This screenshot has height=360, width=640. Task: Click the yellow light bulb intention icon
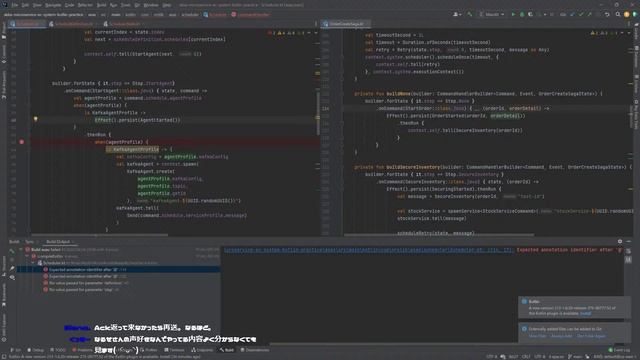click(x=36, y=119)
